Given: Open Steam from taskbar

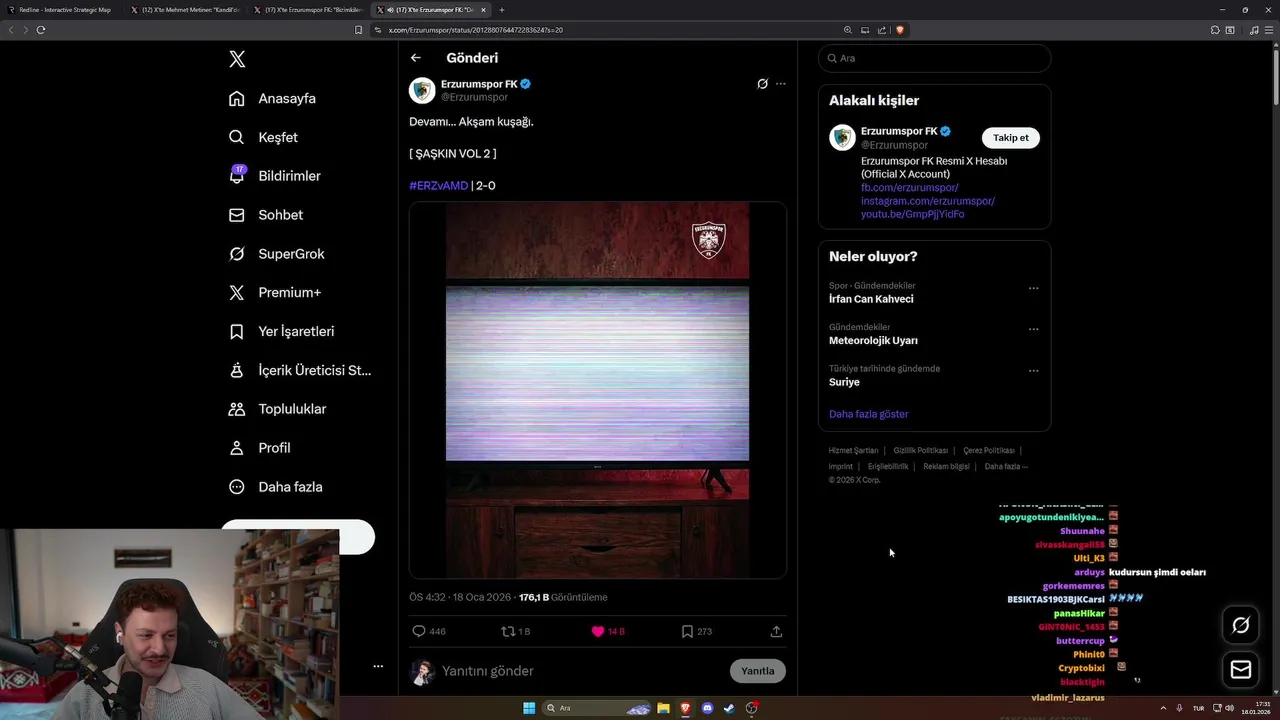Looking at the screenshot, I should tap(729, 708).
